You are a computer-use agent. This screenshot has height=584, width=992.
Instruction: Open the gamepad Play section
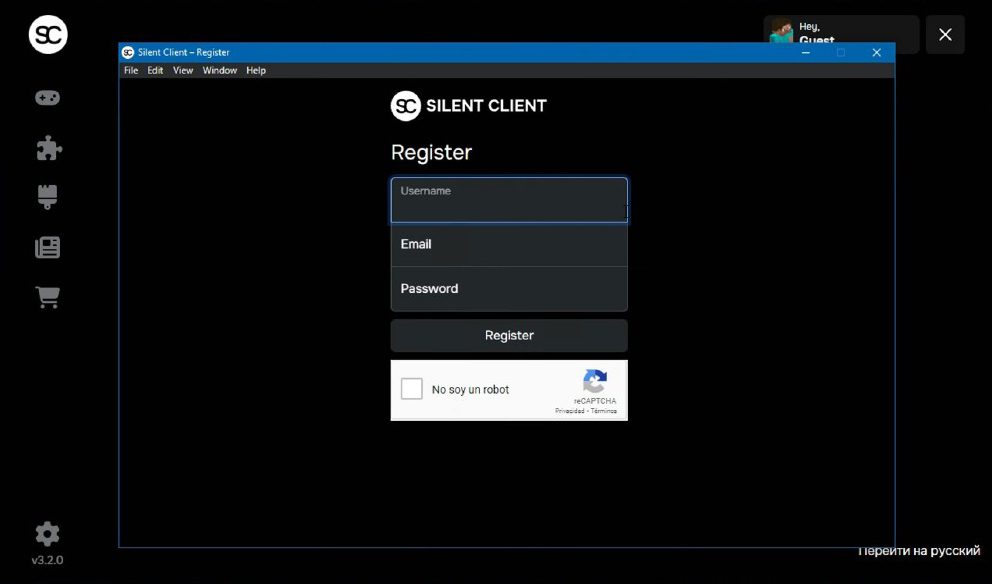tap(47, 97)
